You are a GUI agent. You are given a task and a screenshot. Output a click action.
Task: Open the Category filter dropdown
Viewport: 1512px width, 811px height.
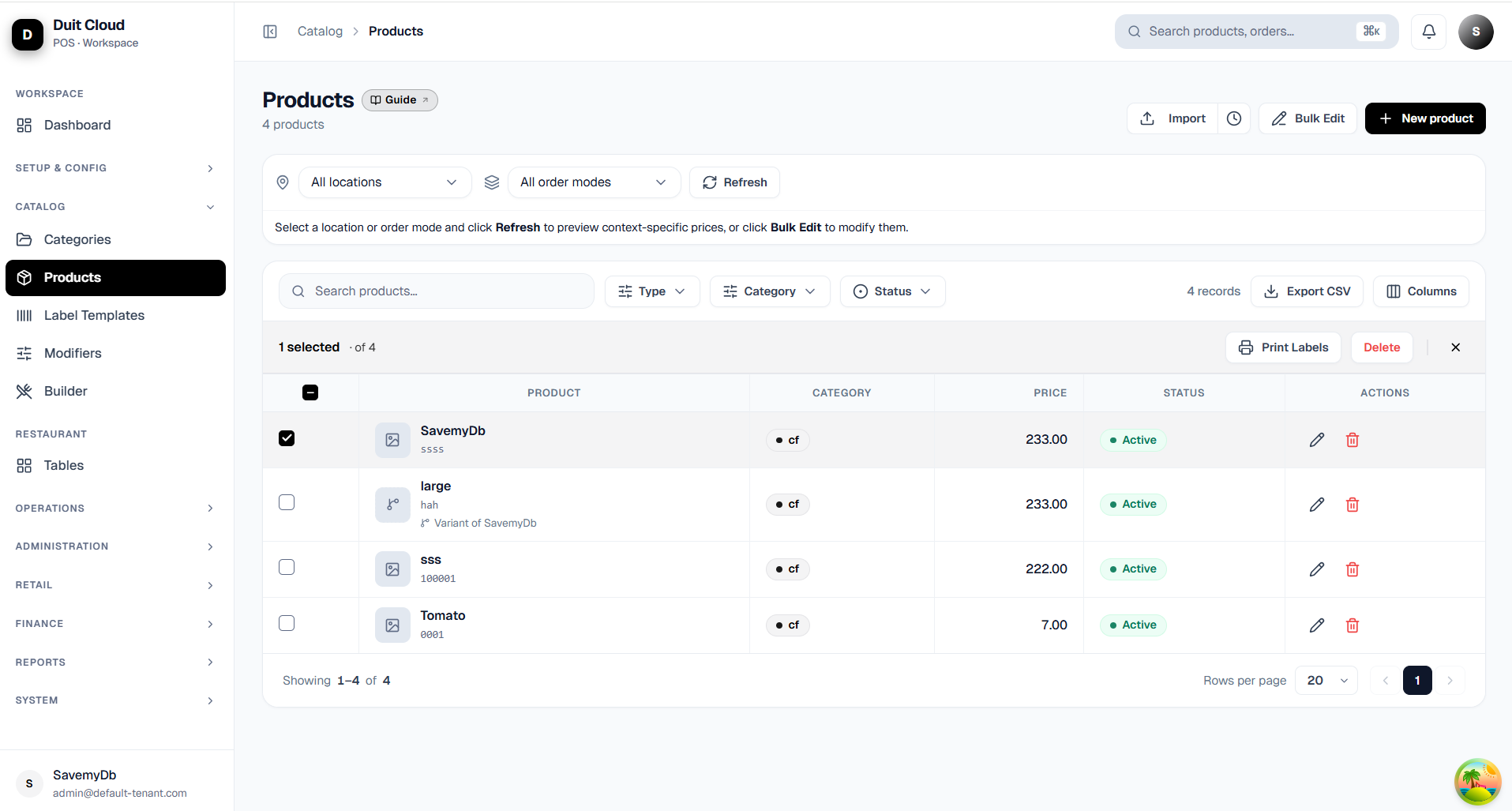pyautogui.click(x=770, y=291)
